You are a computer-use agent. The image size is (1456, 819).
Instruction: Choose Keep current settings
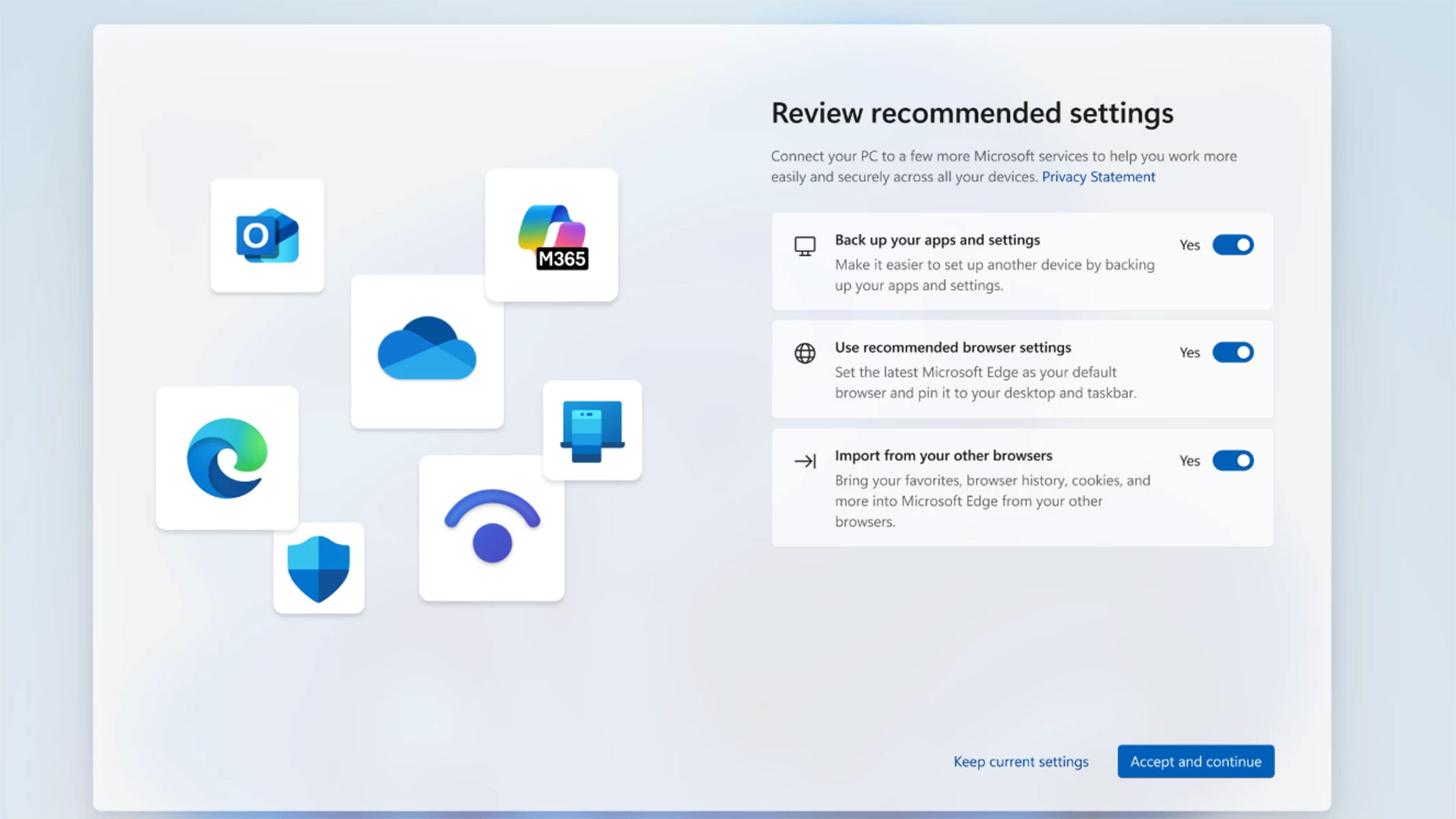coord(1021,761)
